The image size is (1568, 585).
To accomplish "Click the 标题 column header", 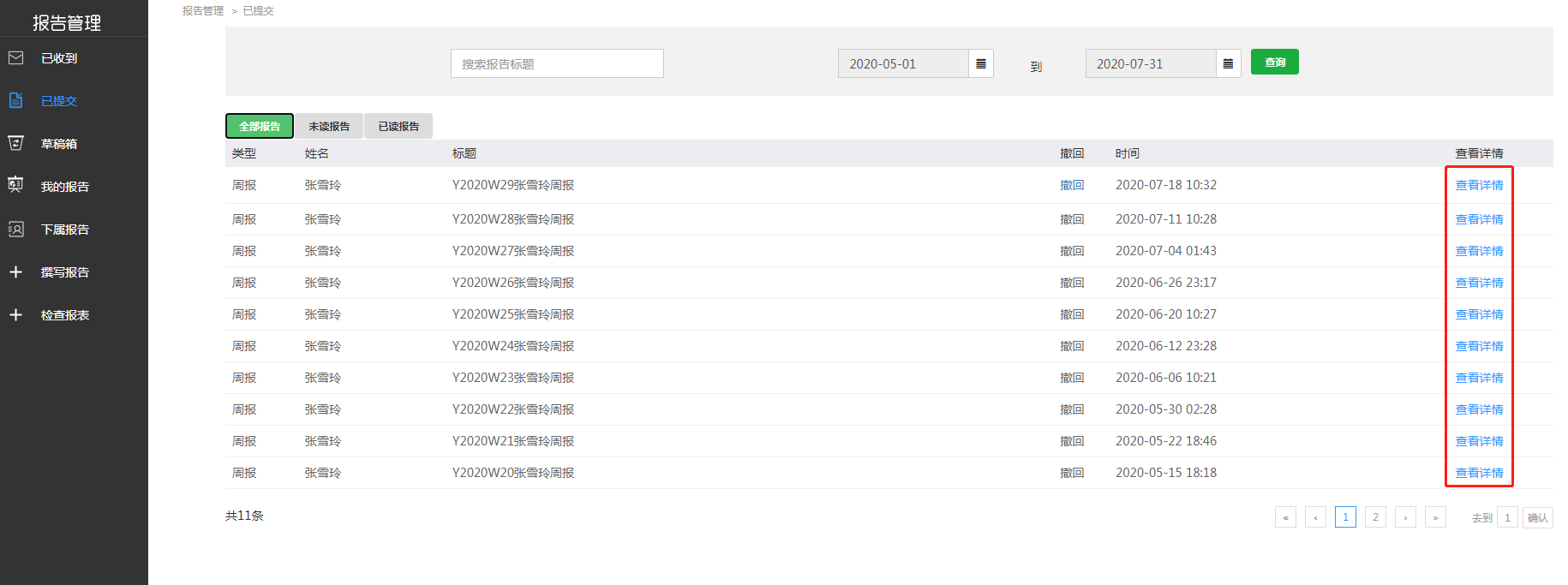I will click(x=464, y=153).
